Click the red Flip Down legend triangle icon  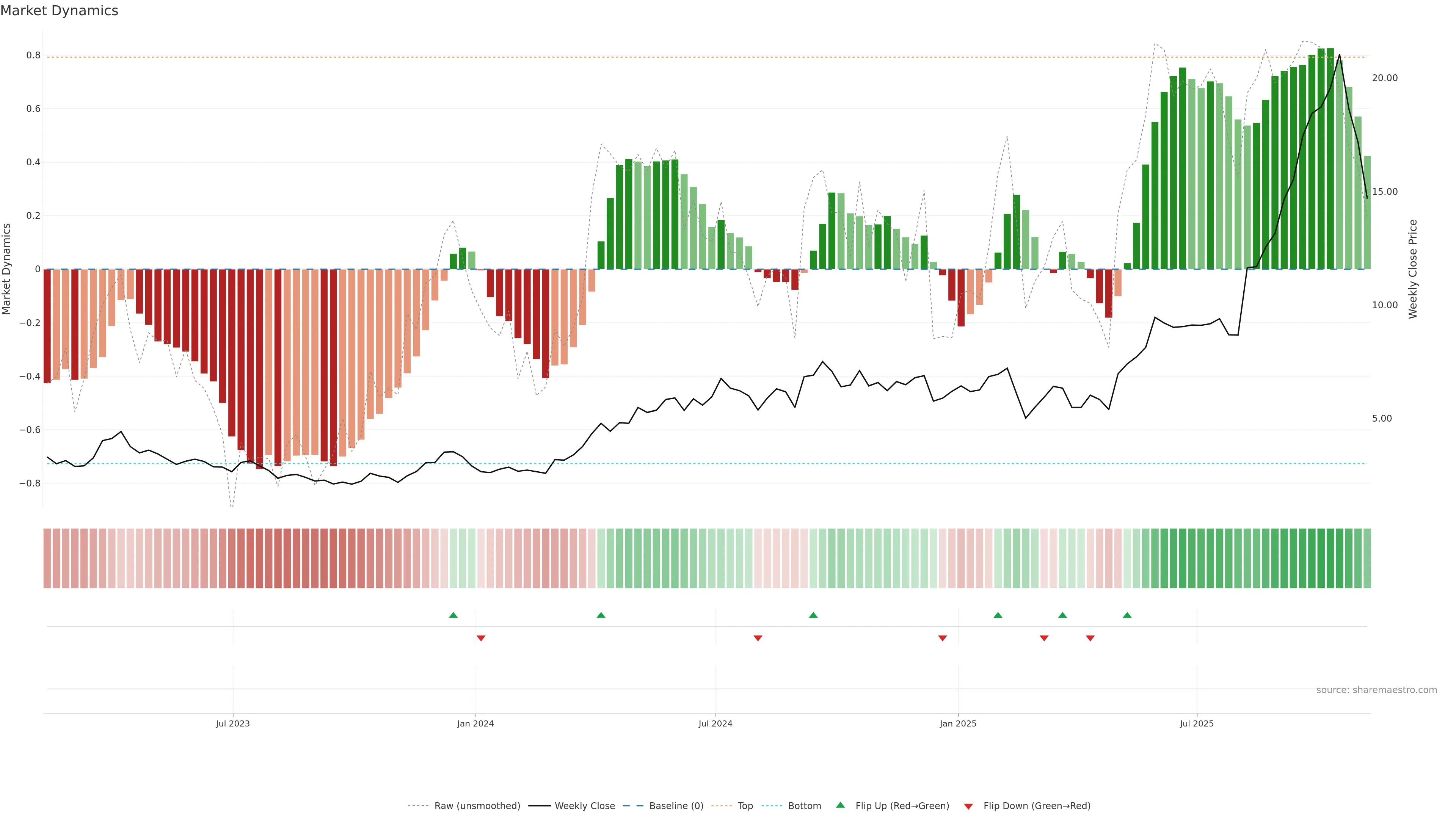tap(968, 806)
